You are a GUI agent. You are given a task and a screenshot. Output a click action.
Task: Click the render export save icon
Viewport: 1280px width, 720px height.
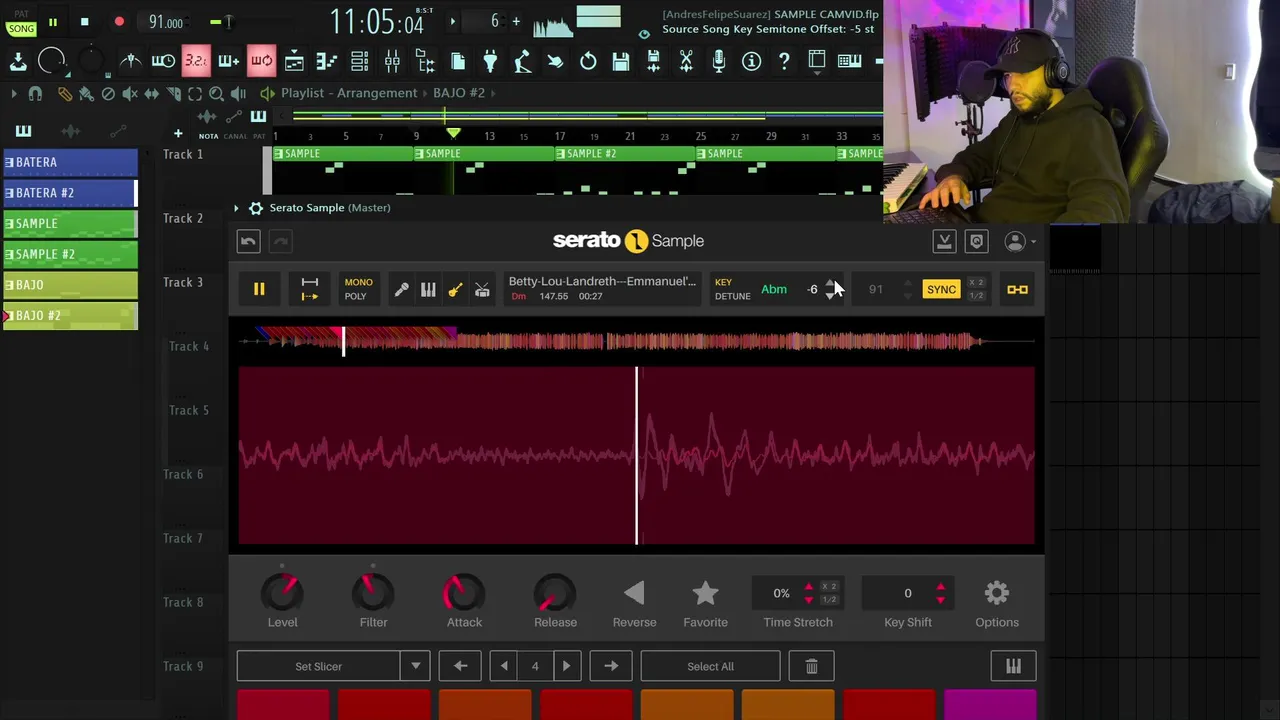click(x=653, y=62)
